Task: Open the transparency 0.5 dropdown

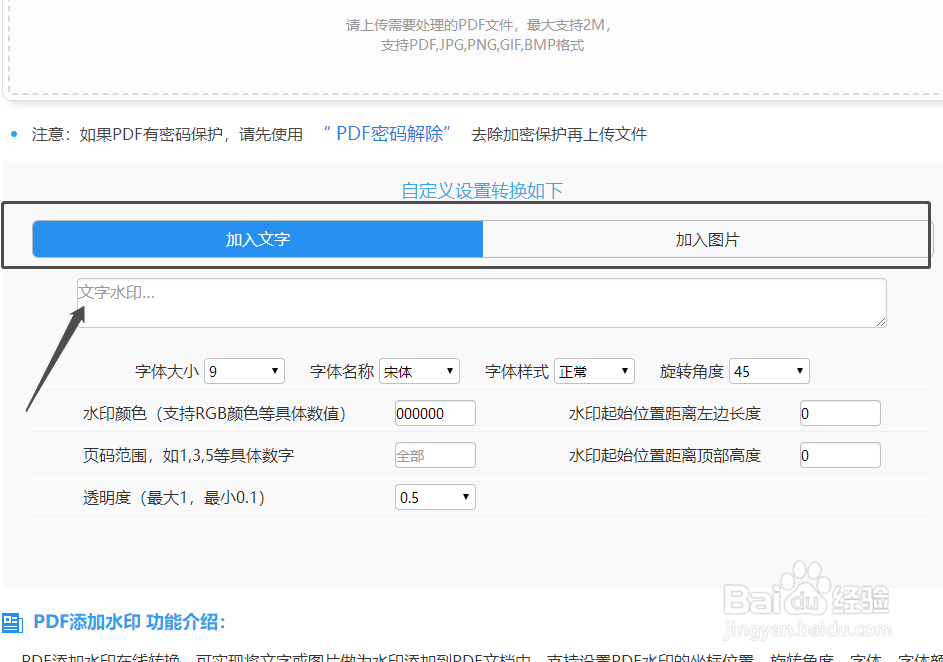Action: click(435, 496)
